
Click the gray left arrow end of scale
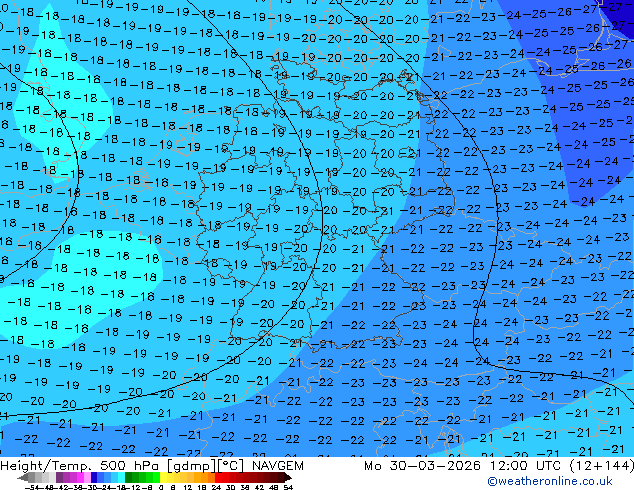tap(23, 477)
